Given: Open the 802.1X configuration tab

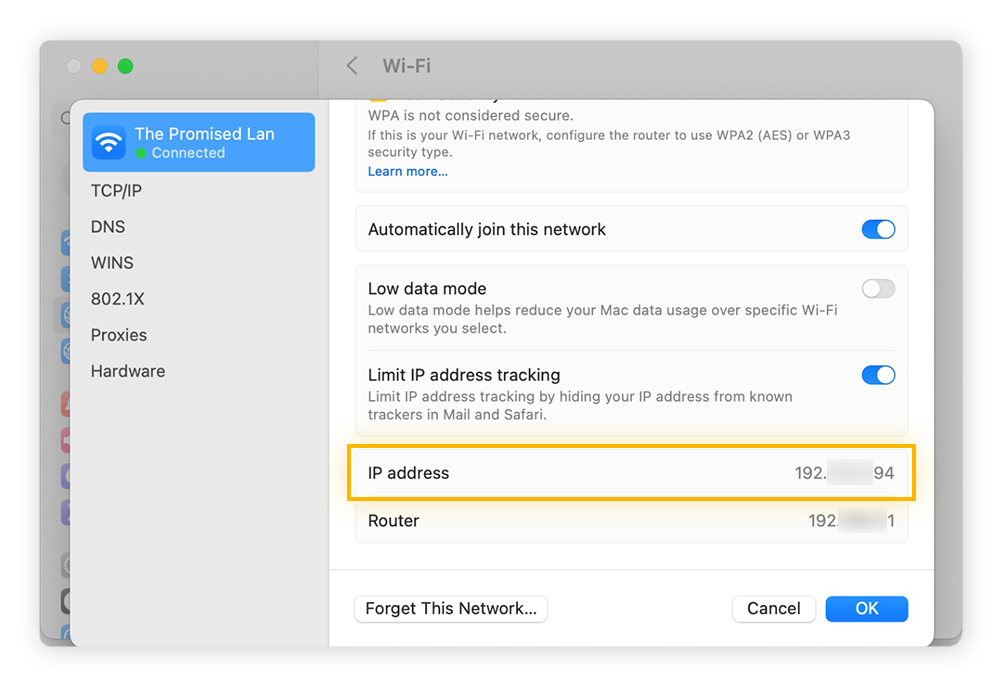Looking at the screenshot, I should click(118, 298).
